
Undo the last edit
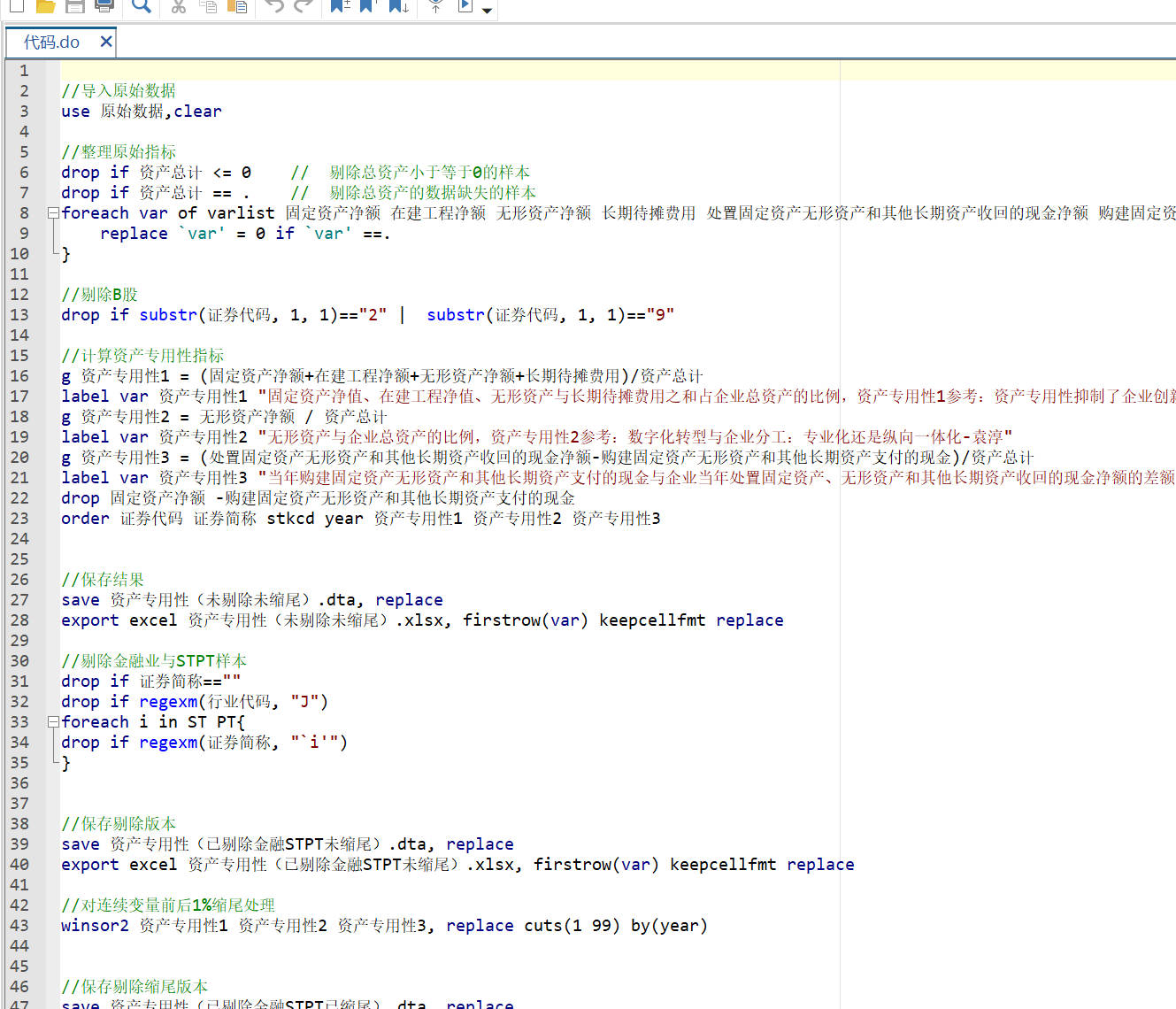[273, 6]
